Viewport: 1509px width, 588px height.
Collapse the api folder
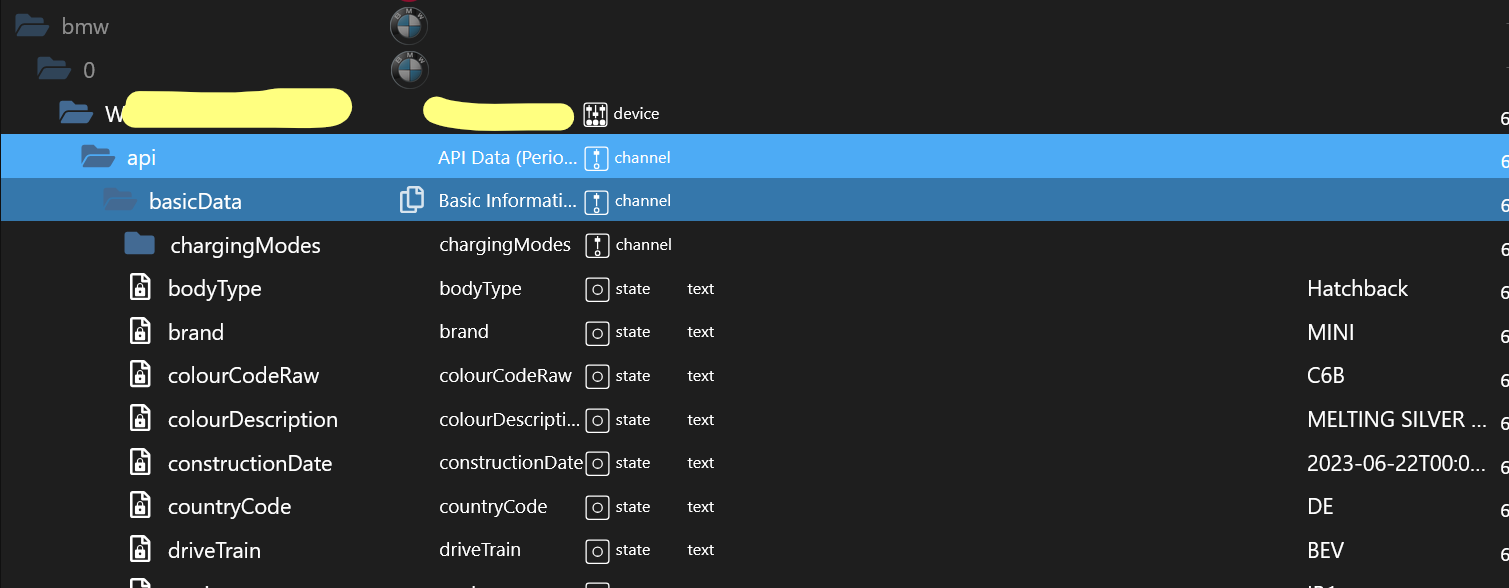98,157
